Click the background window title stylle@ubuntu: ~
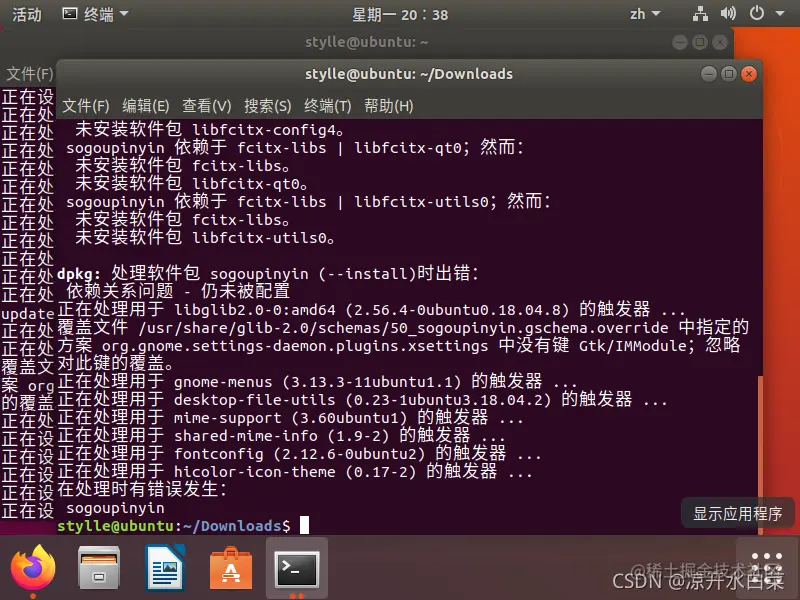 tap(366, 42)
